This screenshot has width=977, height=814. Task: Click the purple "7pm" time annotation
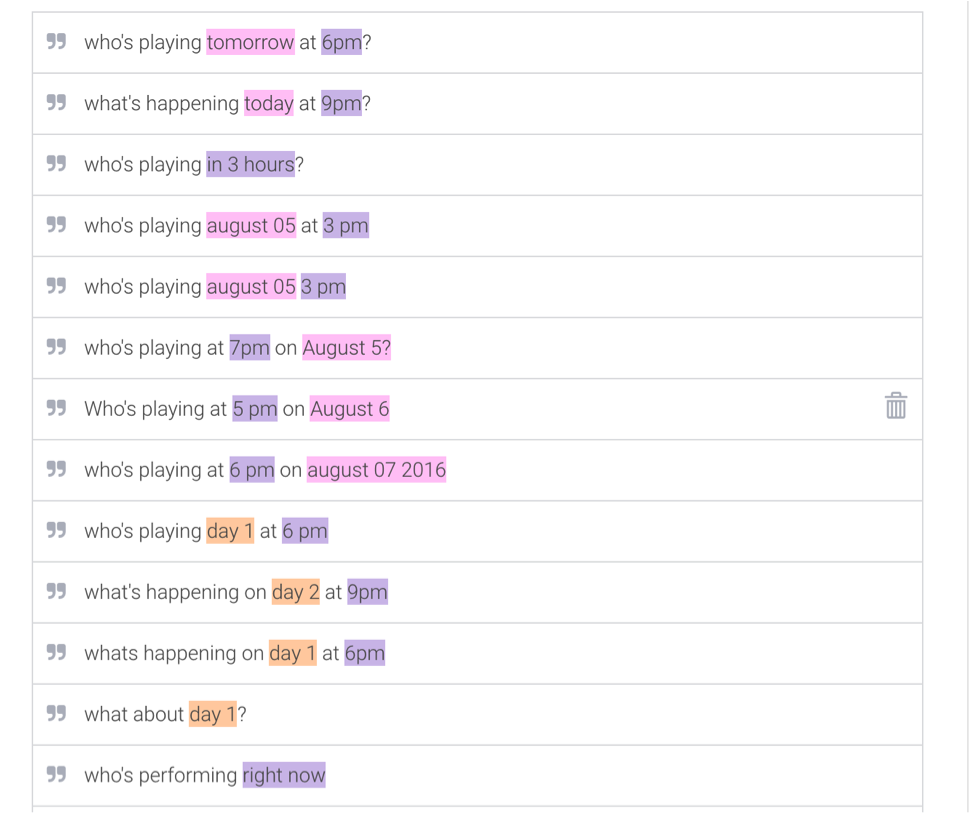(x=249, y=348)
